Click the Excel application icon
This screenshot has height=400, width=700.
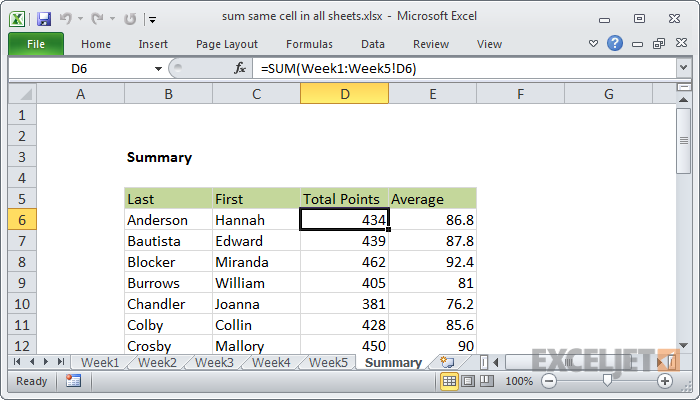[x=17, y=19]
